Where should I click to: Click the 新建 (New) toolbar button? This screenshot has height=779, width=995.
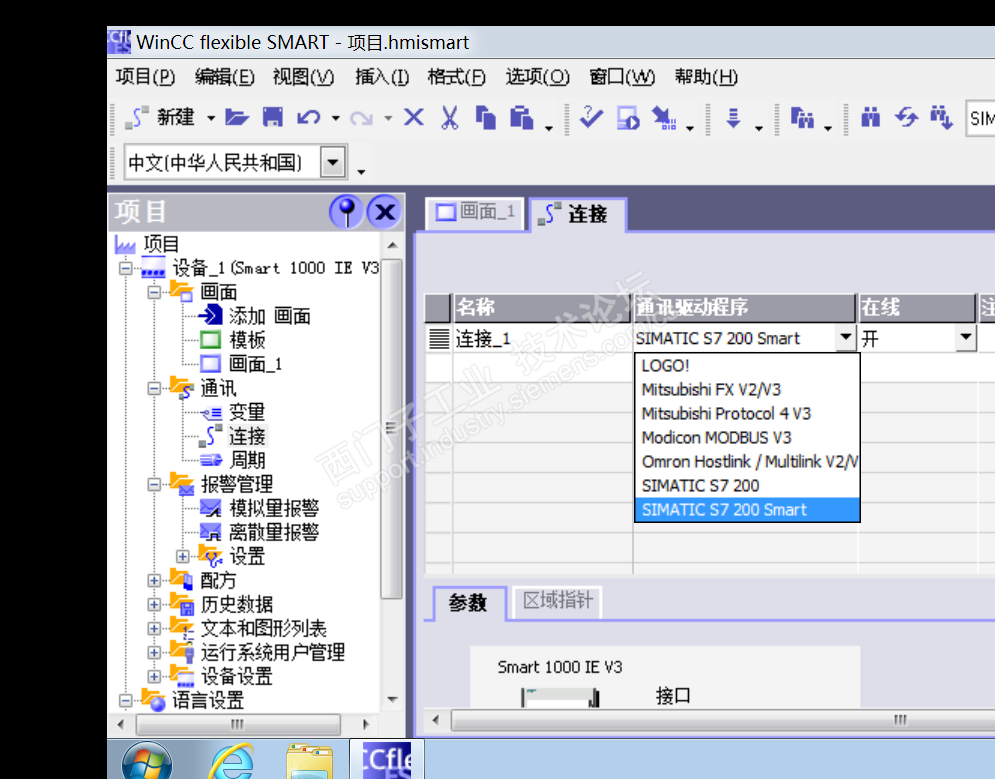tap(161, 117)
